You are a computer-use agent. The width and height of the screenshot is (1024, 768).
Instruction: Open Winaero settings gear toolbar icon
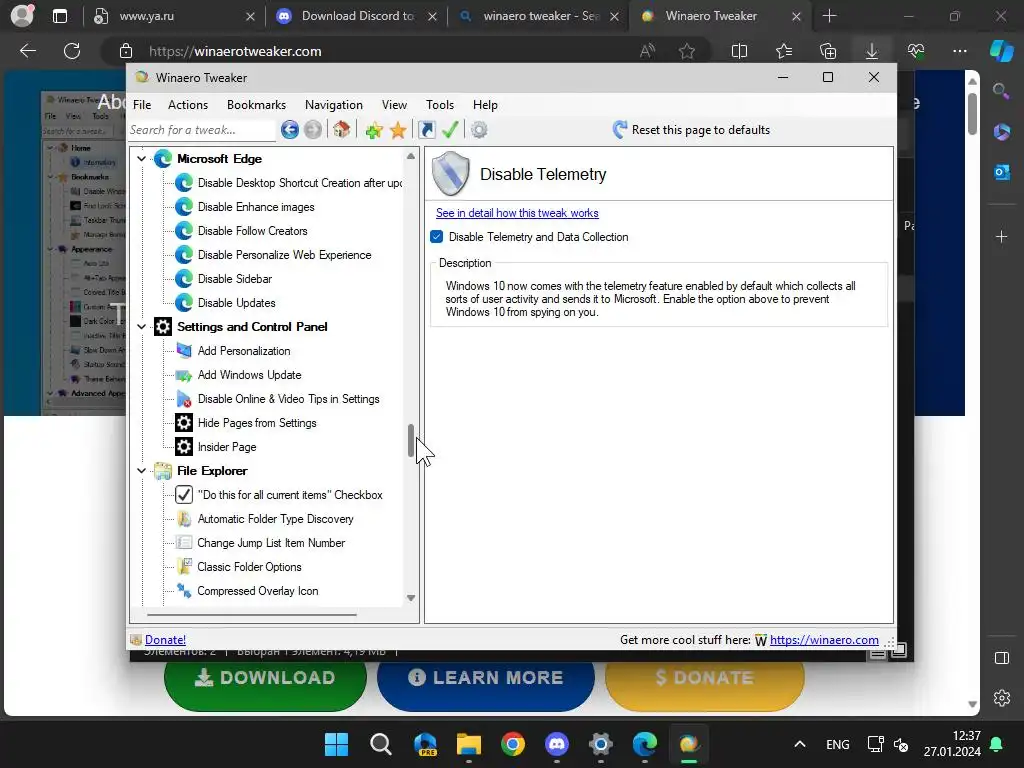[479, 130]
